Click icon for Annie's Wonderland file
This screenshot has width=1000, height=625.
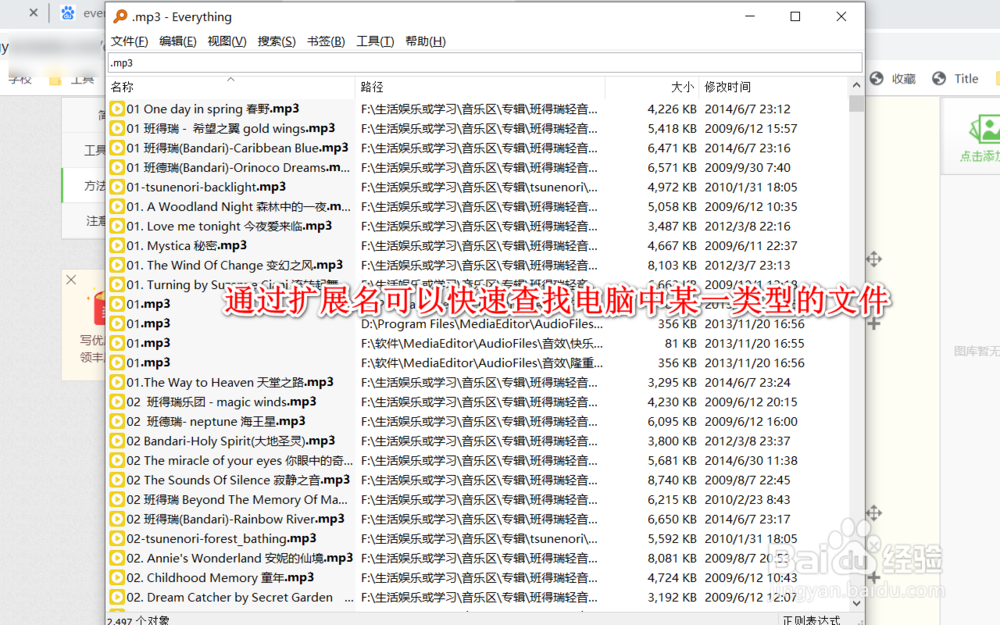[x=117, y=558]
